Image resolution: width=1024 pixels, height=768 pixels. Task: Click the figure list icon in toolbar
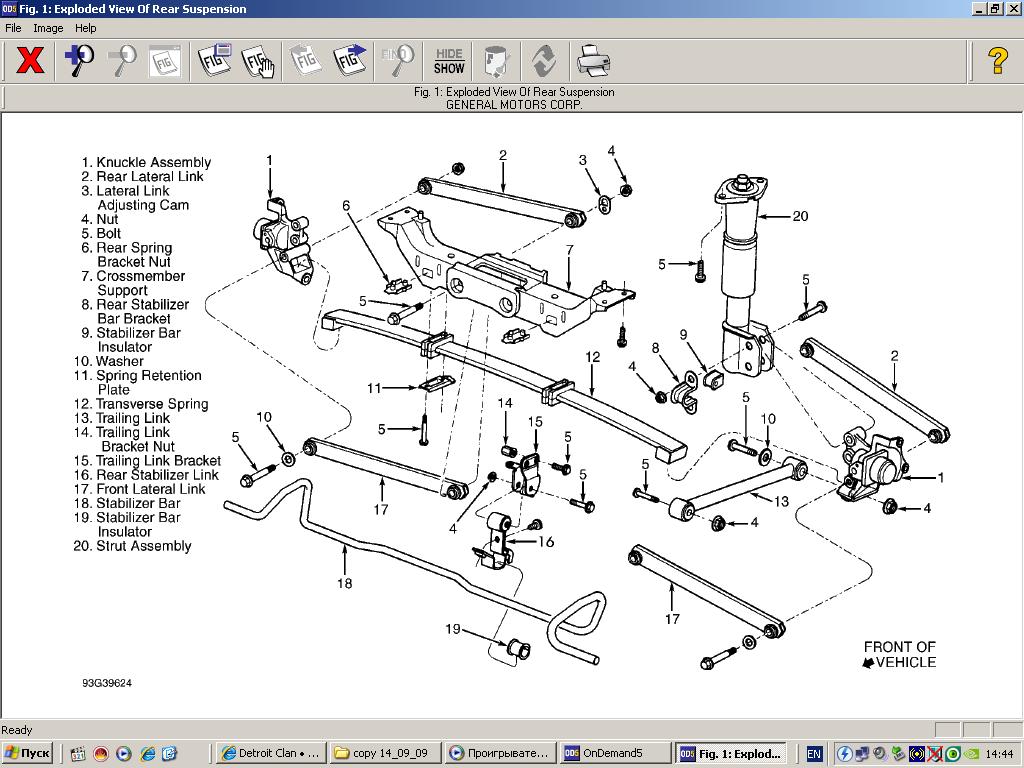214,61
